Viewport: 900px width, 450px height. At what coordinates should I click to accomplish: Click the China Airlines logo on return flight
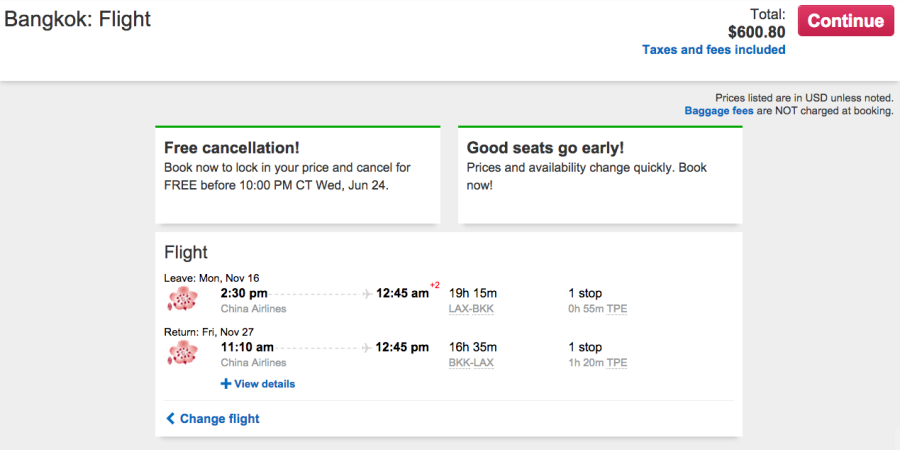point(183,352)
